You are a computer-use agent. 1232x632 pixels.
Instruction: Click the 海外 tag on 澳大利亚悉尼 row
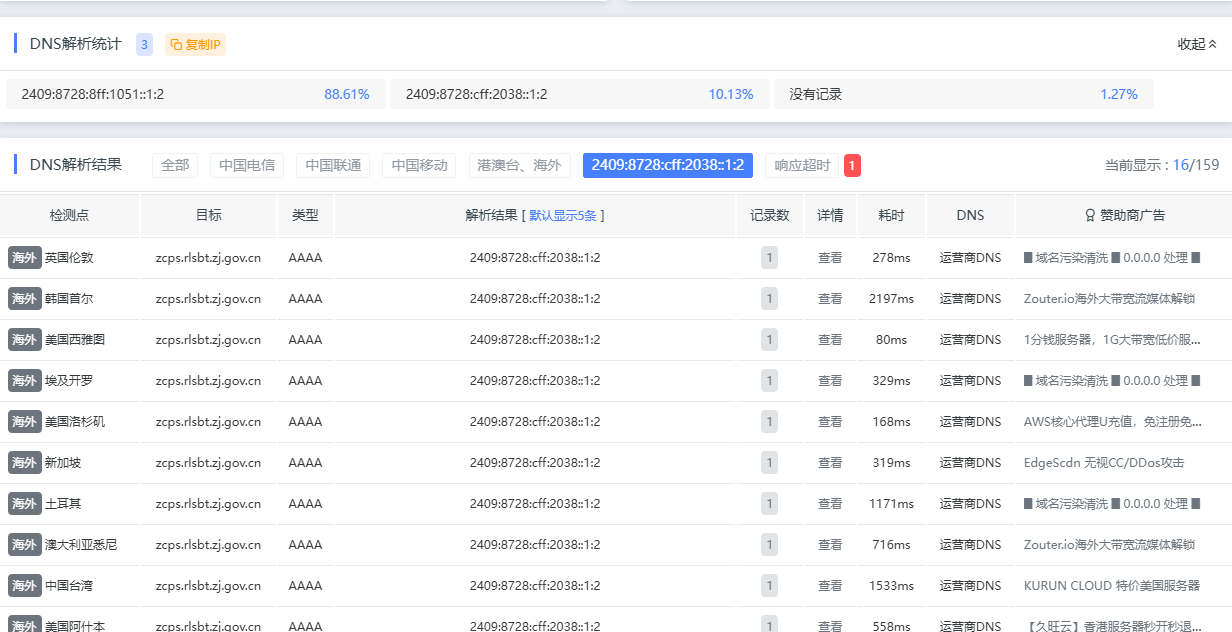[25, 545]
